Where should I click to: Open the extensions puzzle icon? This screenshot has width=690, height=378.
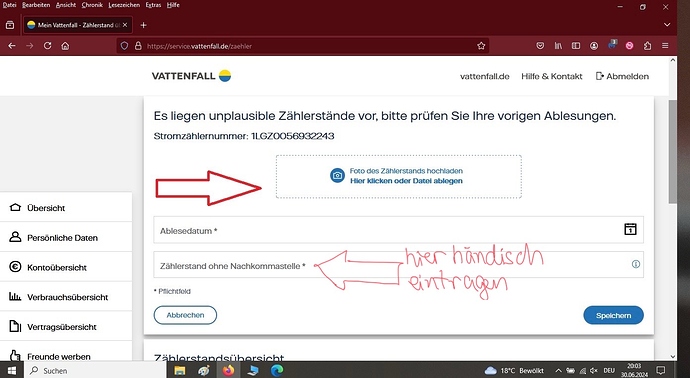647,46
